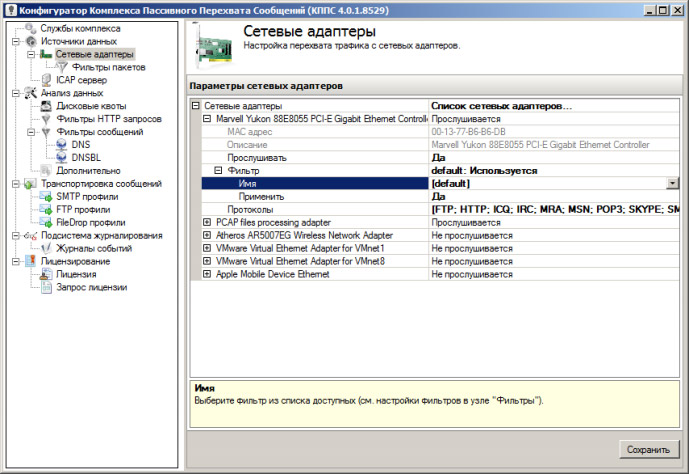Click the Прослушивать value Да
Image resolution: width=689 pixels, height=474 pixels.
(438, 158)
